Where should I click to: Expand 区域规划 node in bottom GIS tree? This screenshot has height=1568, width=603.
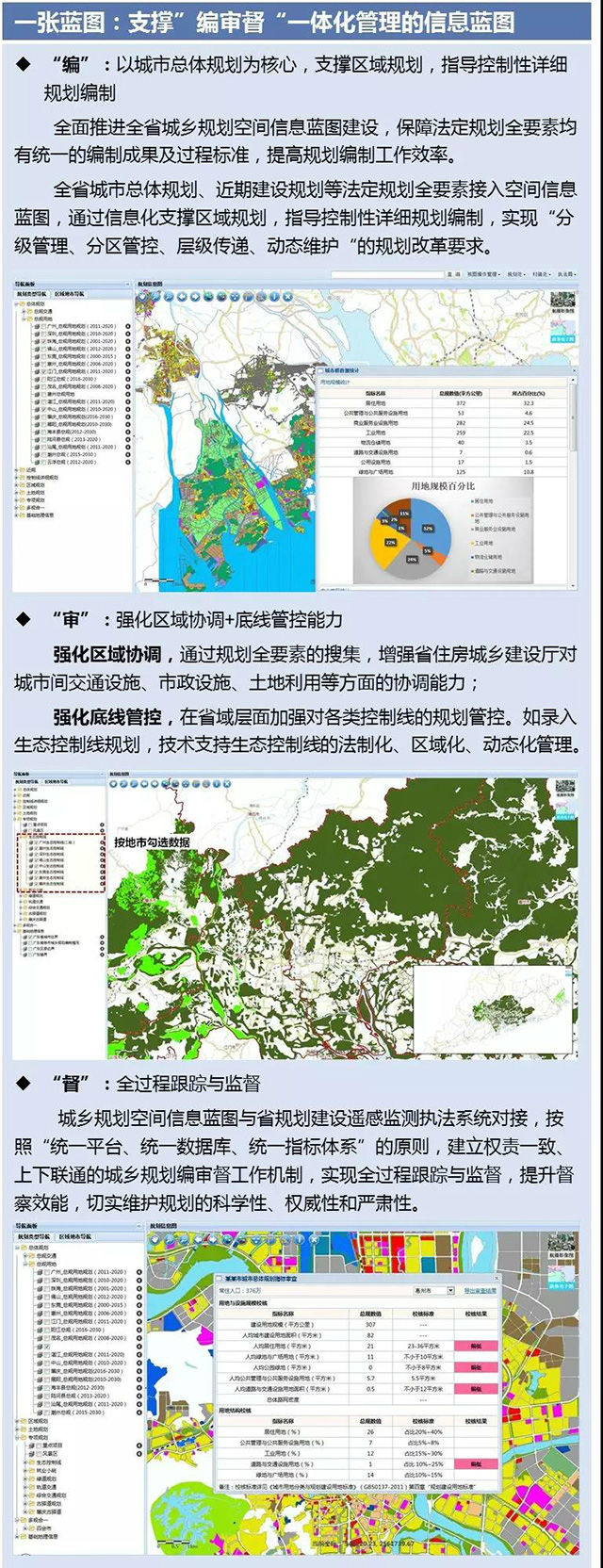pyautogui.click(x=17, y=1421)
